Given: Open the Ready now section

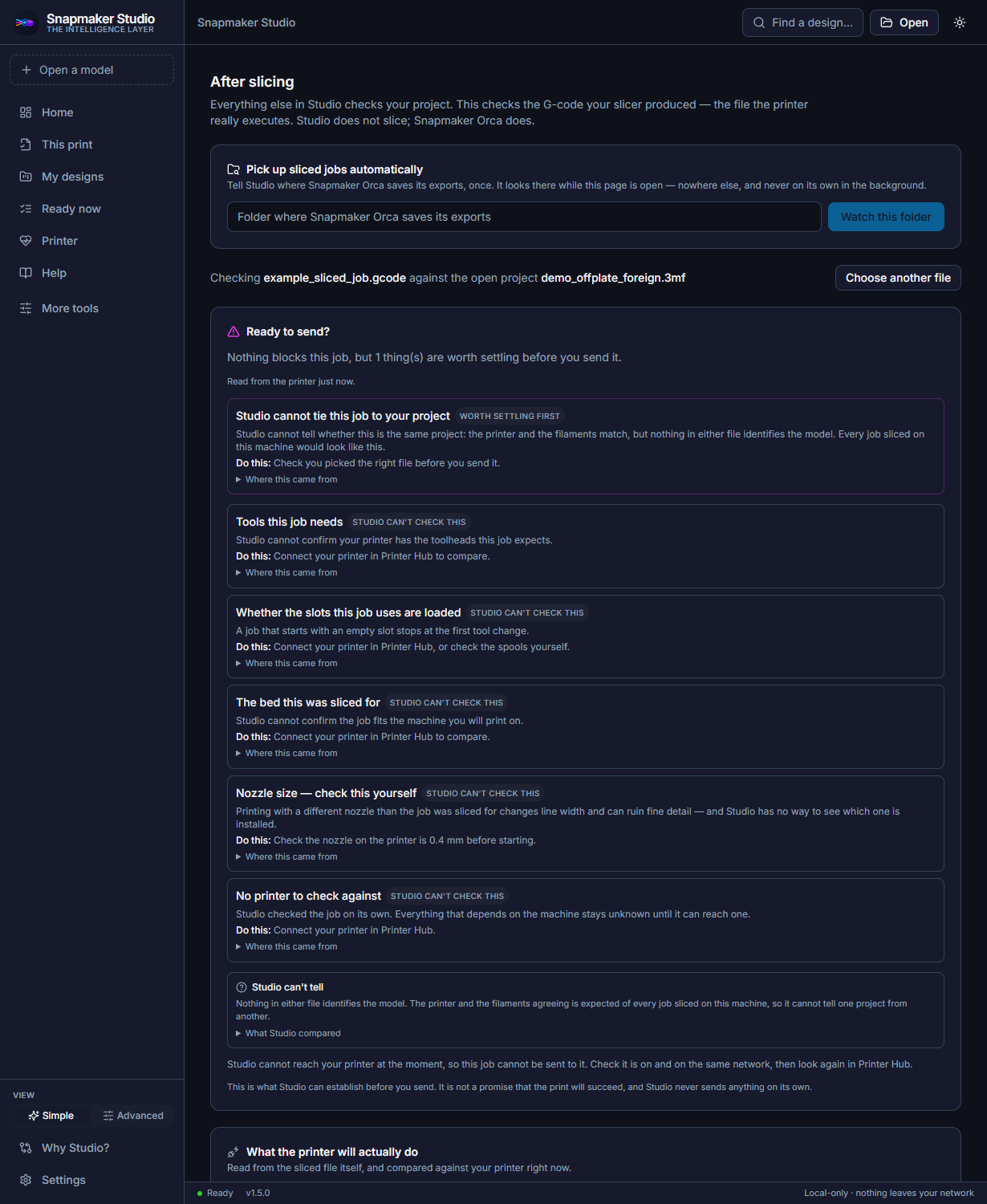Looking at the screenshot, I should point(91,209).
